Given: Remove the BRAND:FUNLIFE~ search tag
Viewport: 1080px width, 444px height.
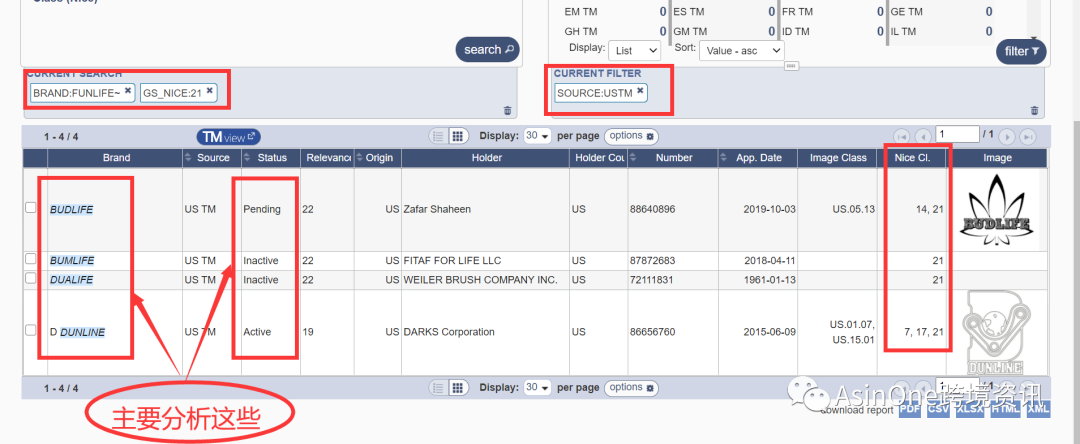Looking at the screenshot, I should click(127, 89).
